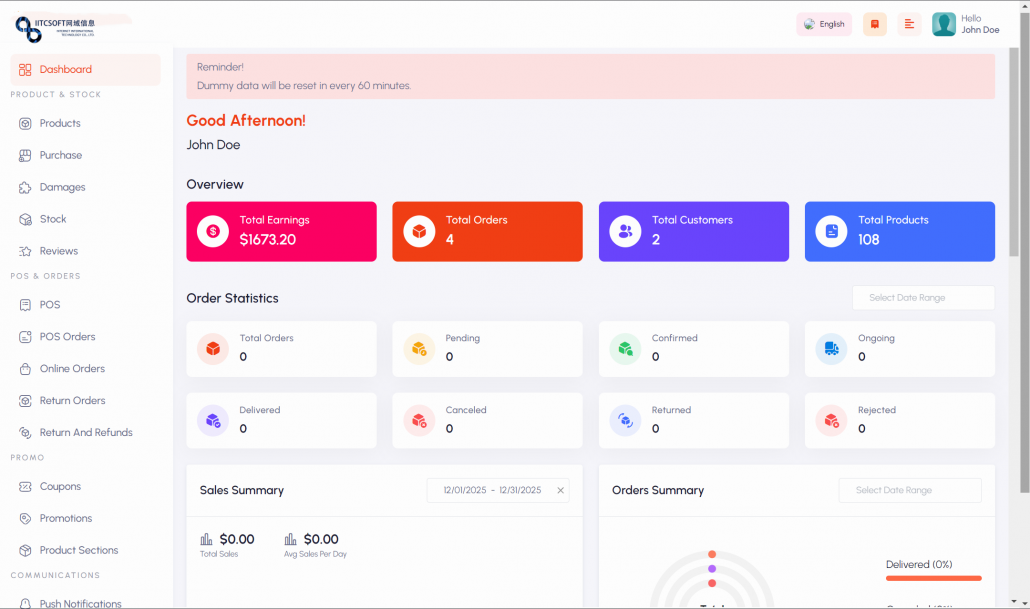Click the Total Earnings dollar icon
This screenshot has height=609, width=1030.
213,232
